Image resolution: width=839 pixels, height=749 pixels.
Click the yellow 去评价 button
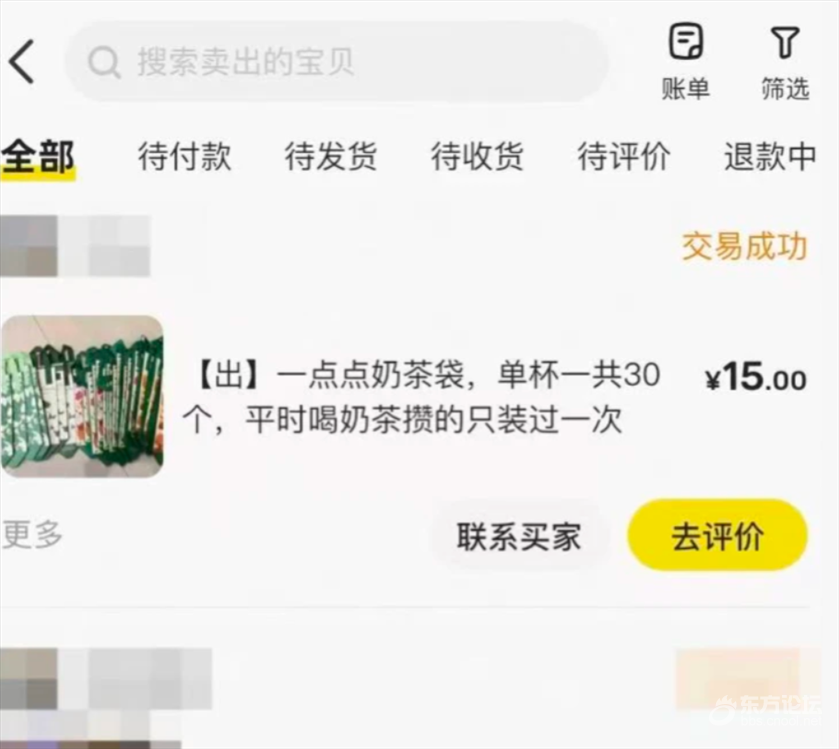point(718,536)
